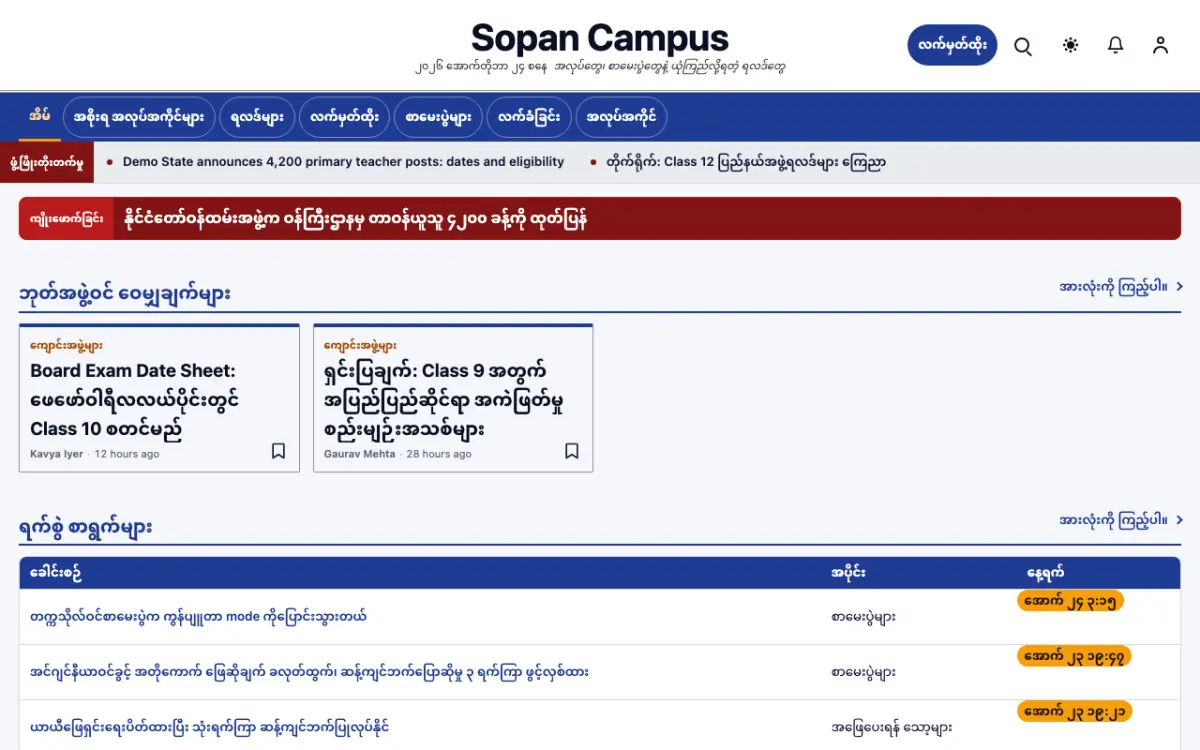Open the အလုပ်အကိုင် navigation tab
Screen dimensions: 1200x750
click(621, 117)
